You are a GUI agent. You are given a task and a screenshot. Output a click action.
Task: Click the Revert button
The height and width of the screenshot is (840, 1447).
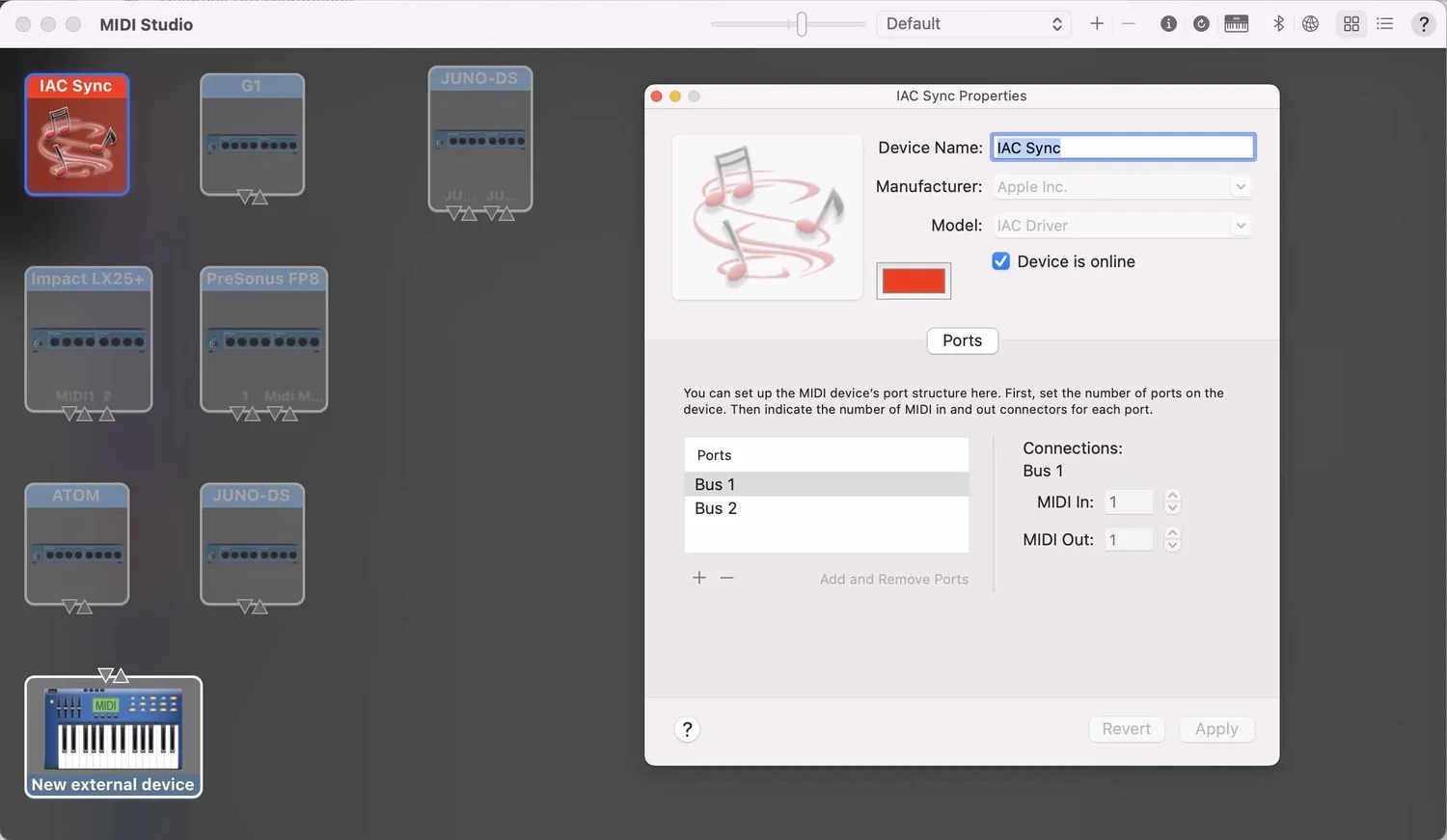click(x=1126, y=728)
